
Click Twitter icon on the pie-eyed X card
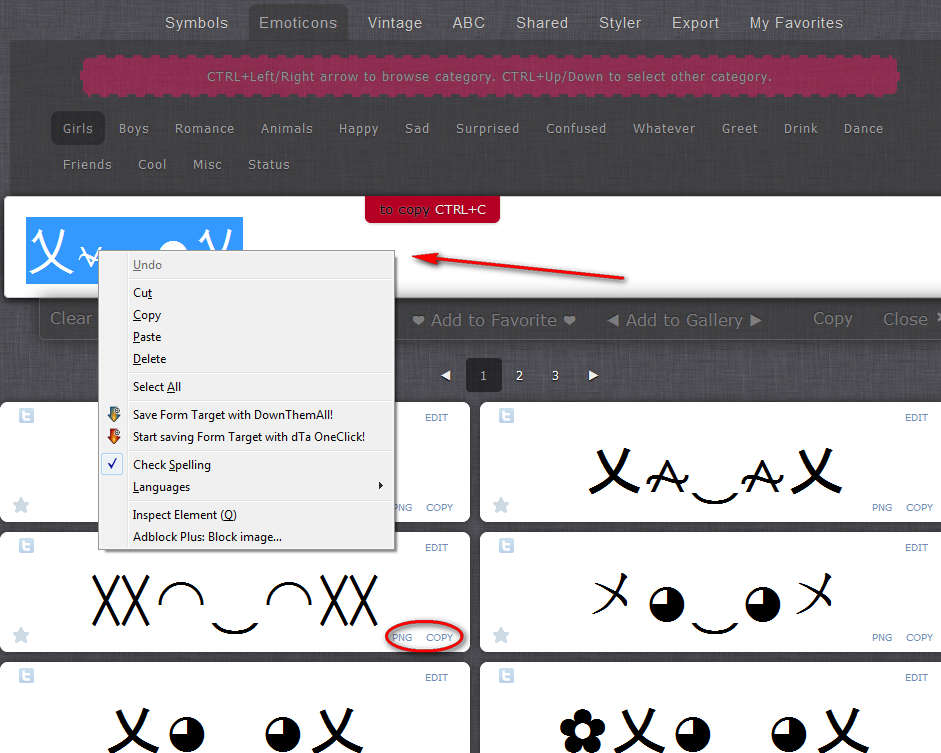click(x=507, y=545)
